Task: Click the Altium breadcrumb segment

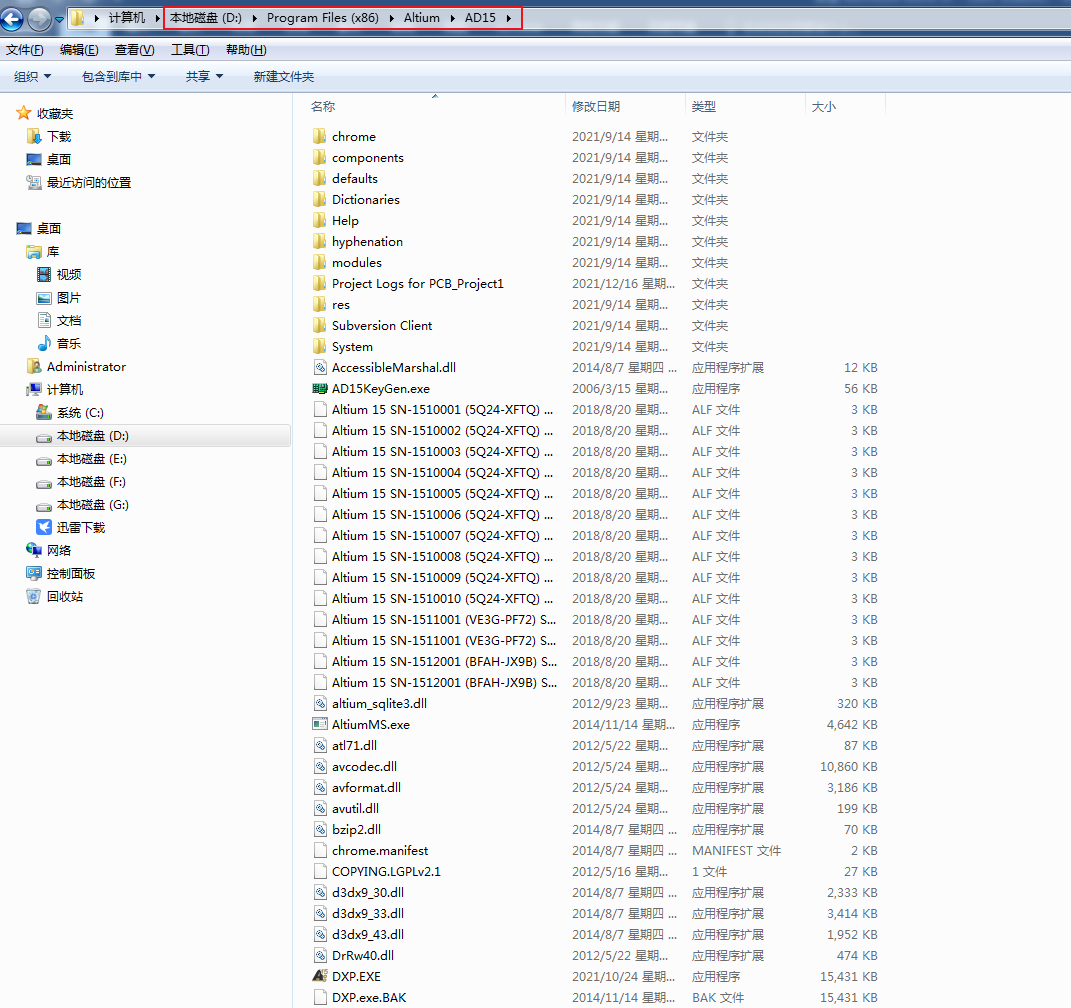Action: pyautogui.click(x=421, y=18)
